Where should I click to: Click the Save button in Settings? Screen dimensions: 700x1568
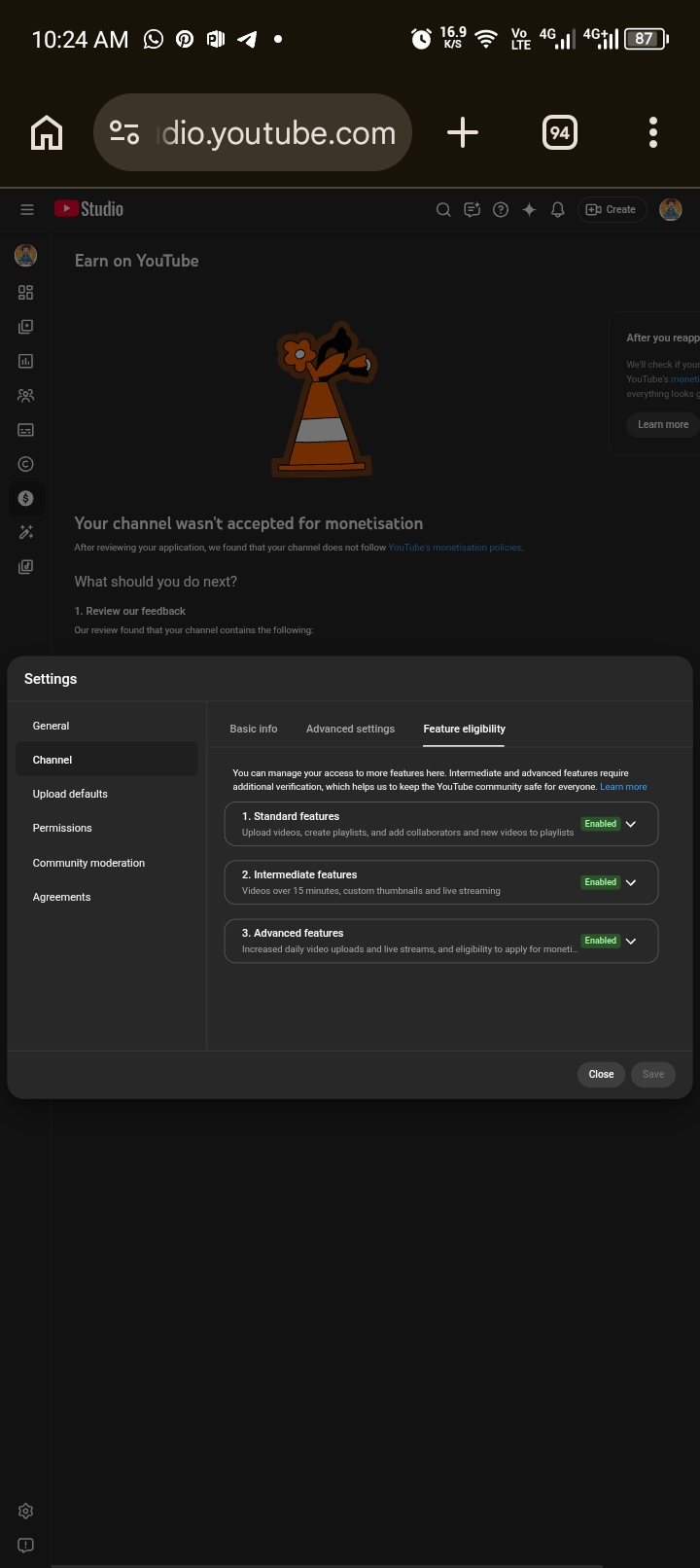653,1074
